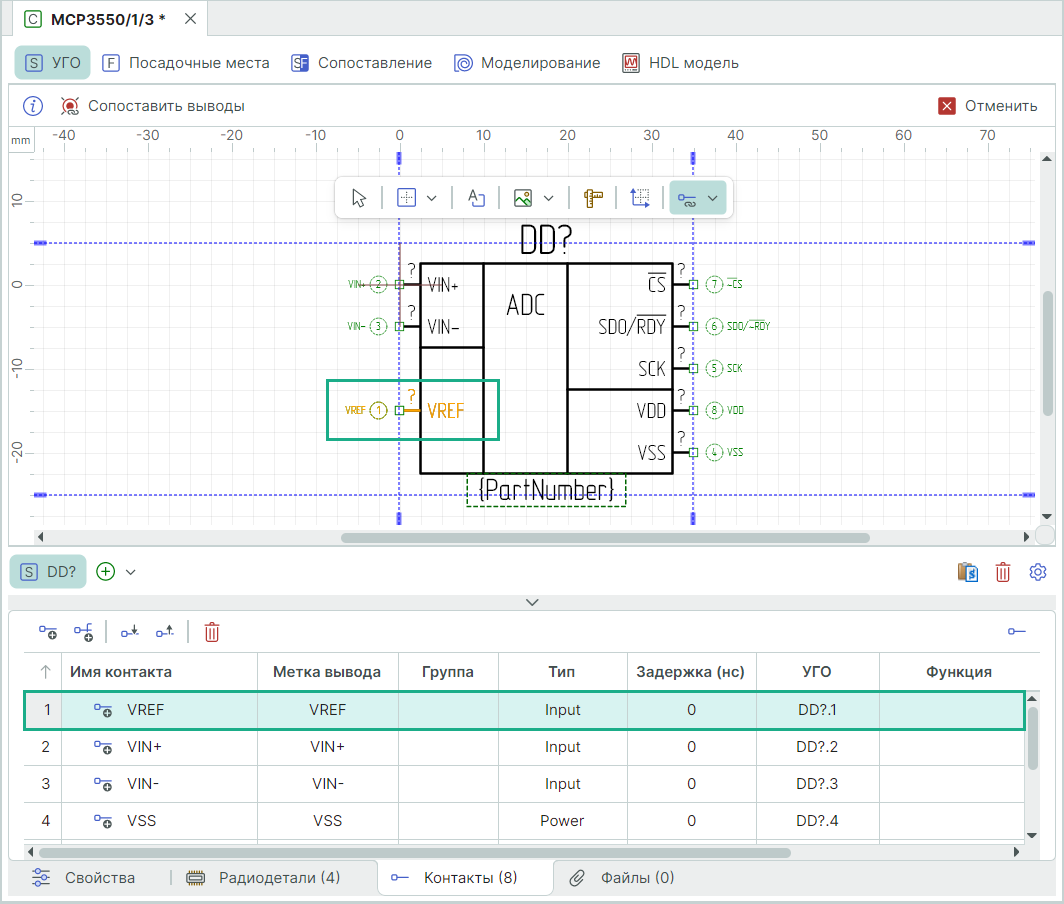This screenshot has width=1064, height=904.
Task: Select the arrow pointer tool
Action: [x=359, y=198]
